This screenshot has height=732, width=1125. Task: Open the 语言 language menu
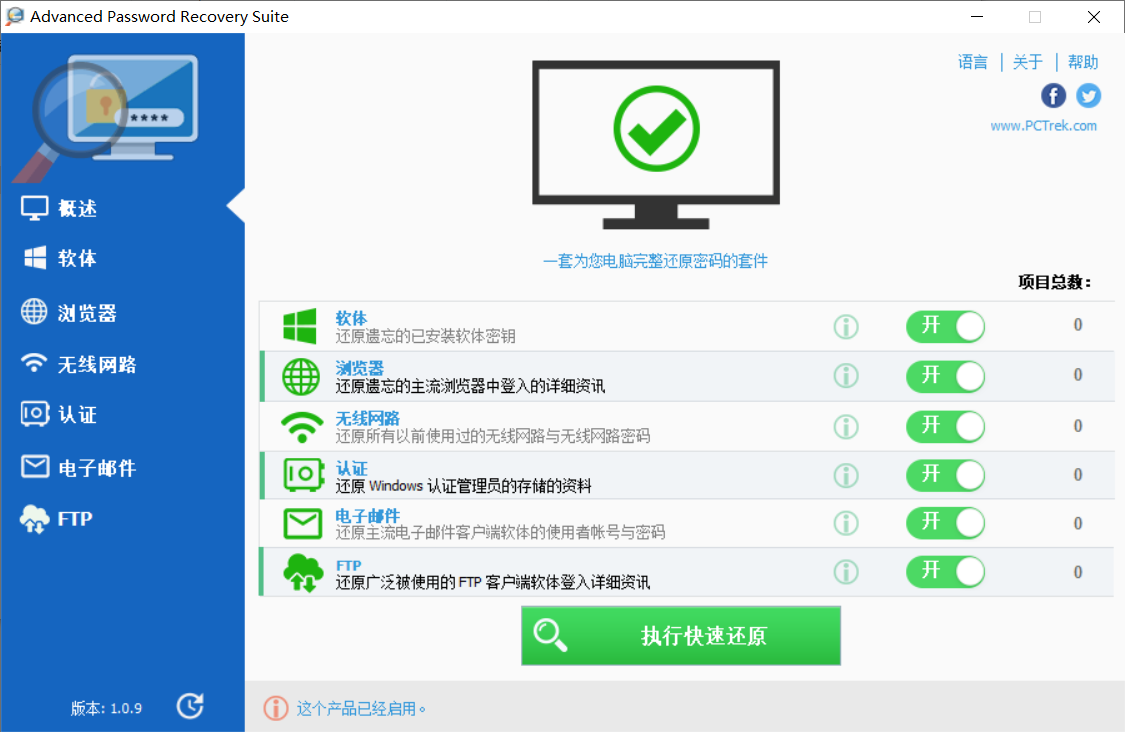[x=972, y=62]
